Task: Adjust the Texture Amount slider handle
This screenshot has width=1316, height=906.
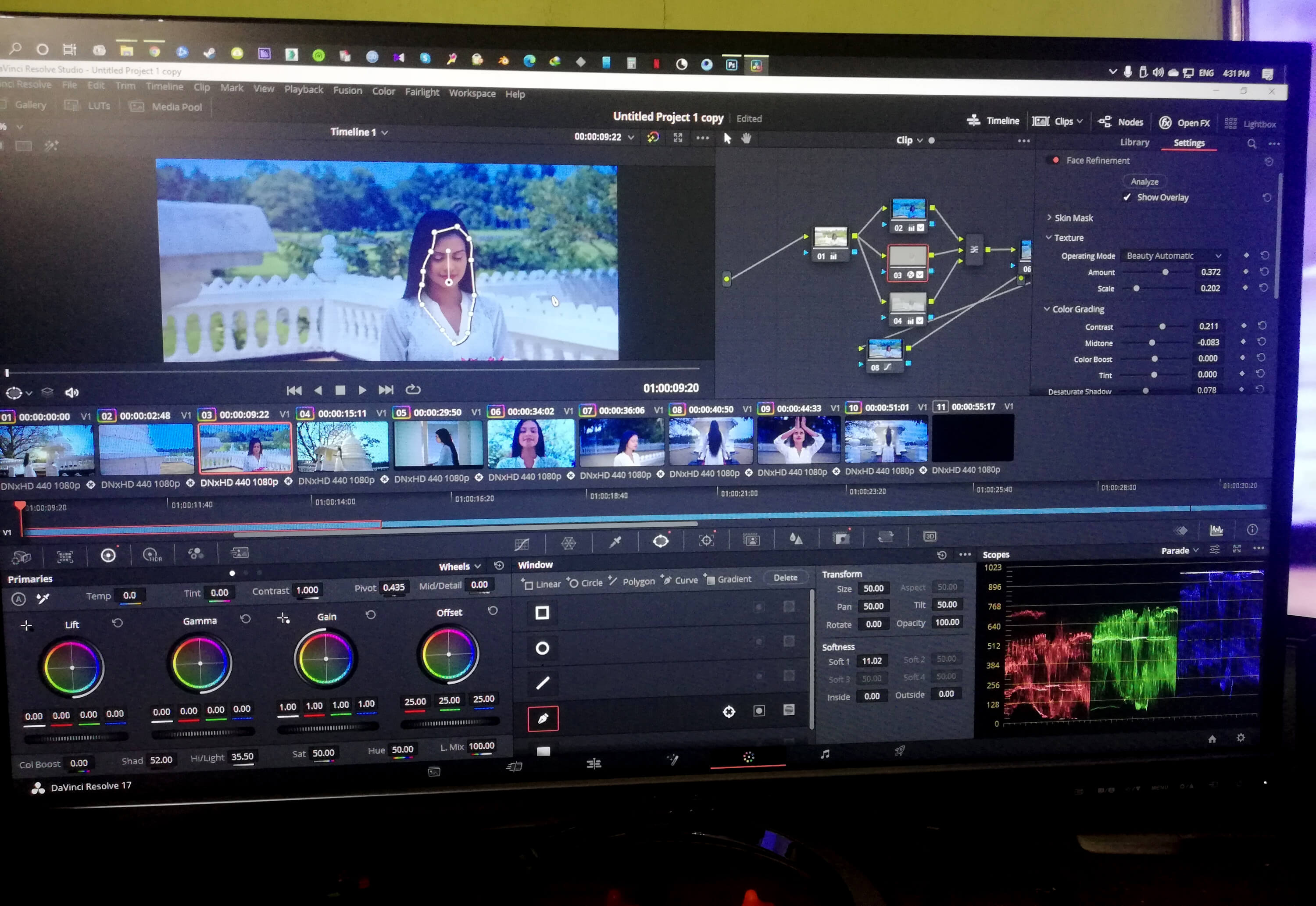Action: pos(1165,272)
